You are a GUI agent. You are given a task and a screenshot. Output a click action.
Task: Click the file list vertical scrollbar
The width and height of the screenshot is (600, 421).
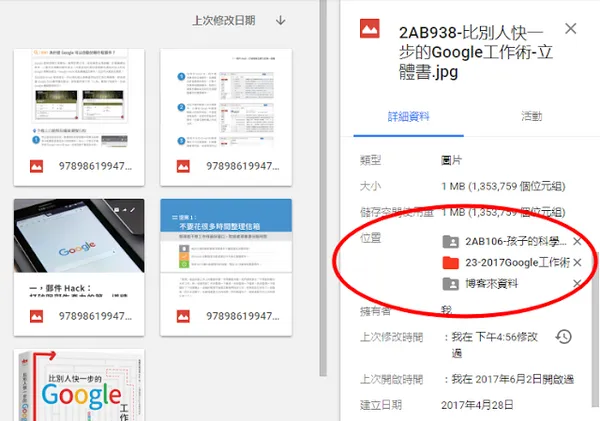pos(323,188)
